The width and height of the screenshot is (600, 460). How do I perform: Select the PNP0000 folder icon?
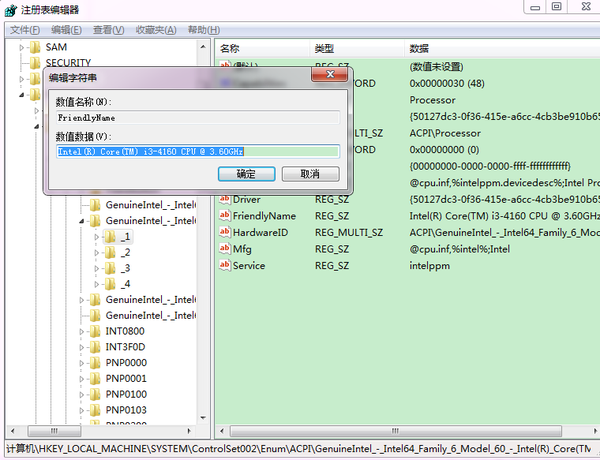tap(95, 362)
